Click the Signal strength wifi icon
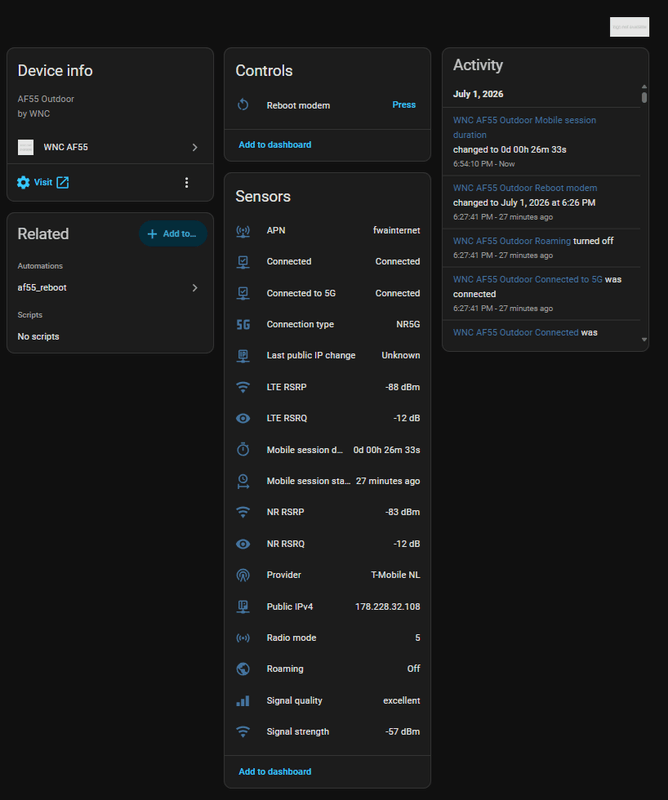 coord(243,732)
